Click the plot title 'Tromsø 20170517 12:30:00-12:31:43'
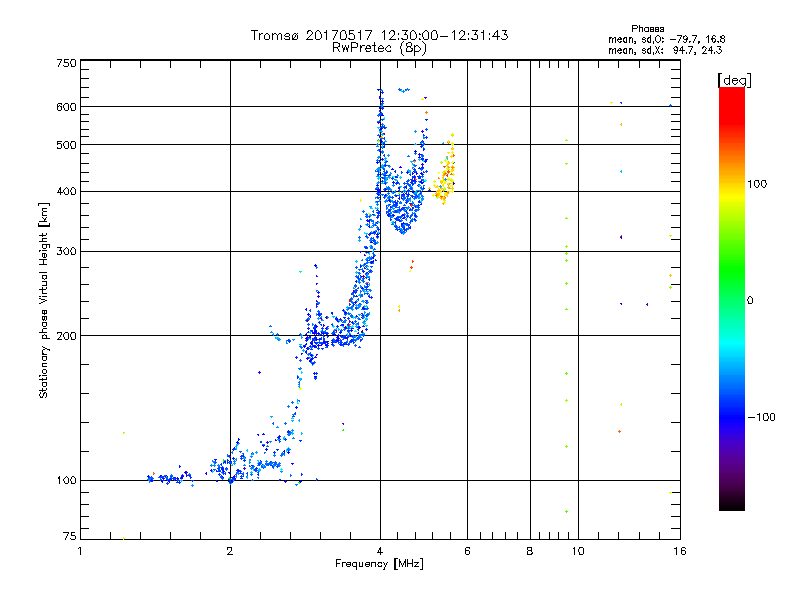The image size is (800, 600). tap(379, 35)
